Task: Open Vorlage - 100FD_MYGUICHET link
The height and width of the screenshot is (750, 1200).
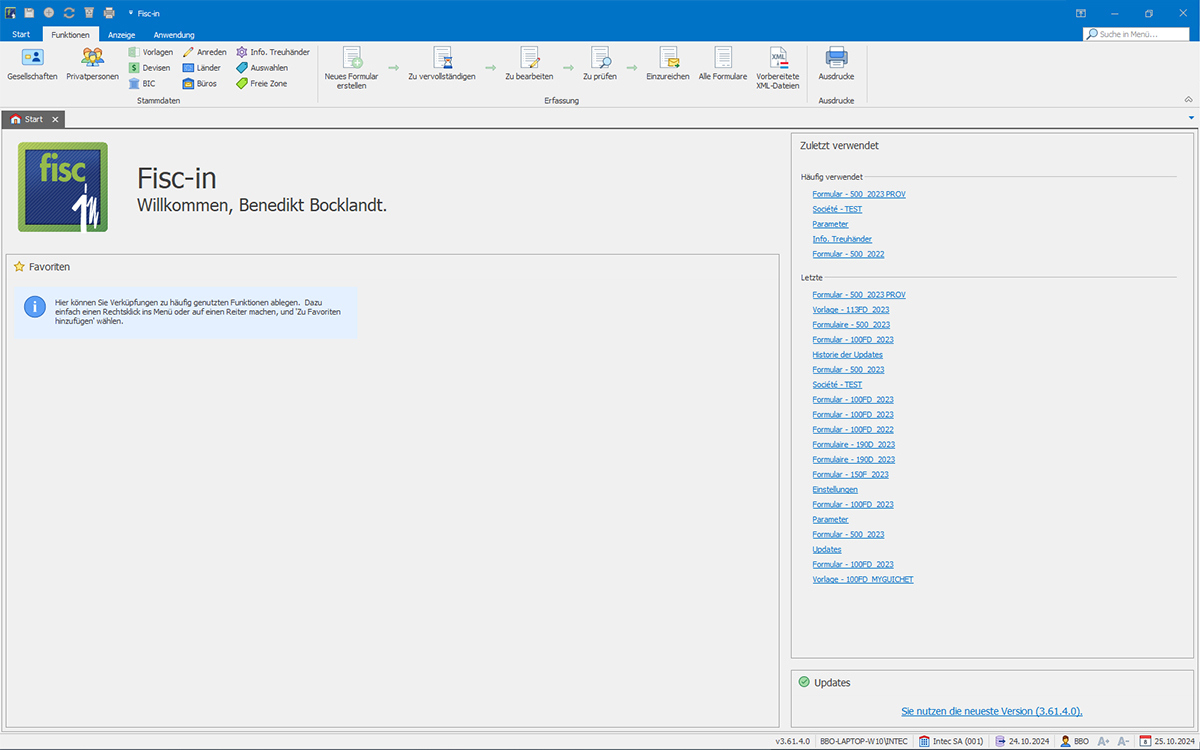Action: tap(863, 580)
